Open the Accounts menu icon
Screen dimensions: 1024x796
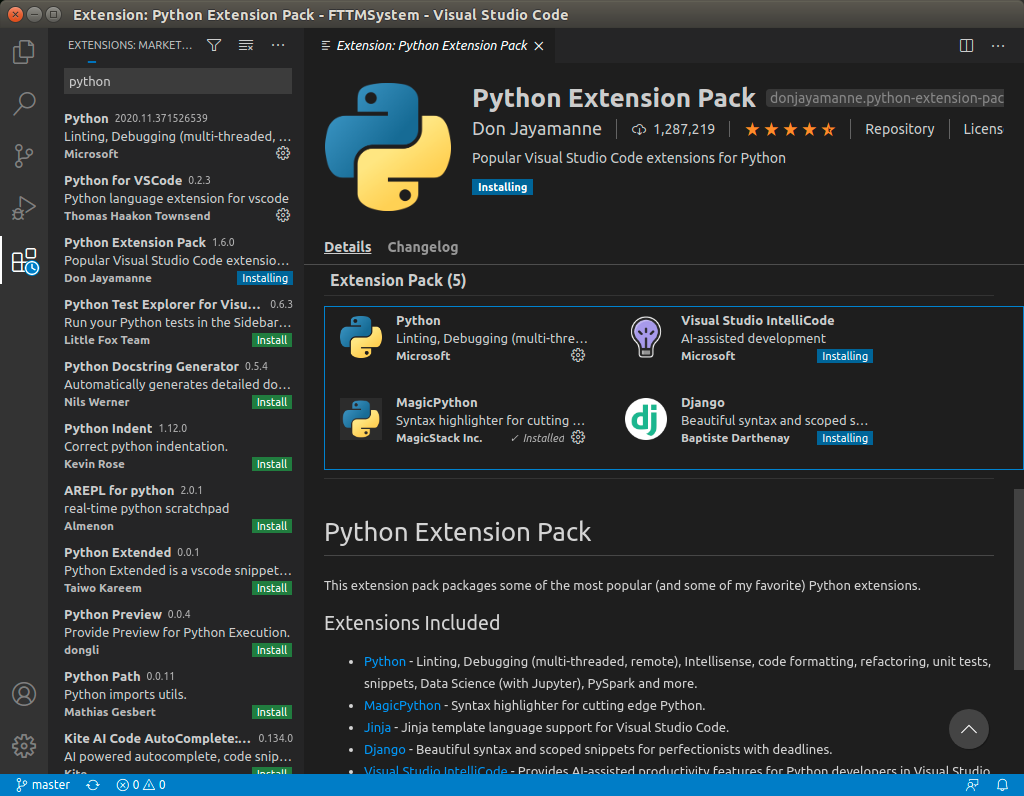click(x=24, y=693)
